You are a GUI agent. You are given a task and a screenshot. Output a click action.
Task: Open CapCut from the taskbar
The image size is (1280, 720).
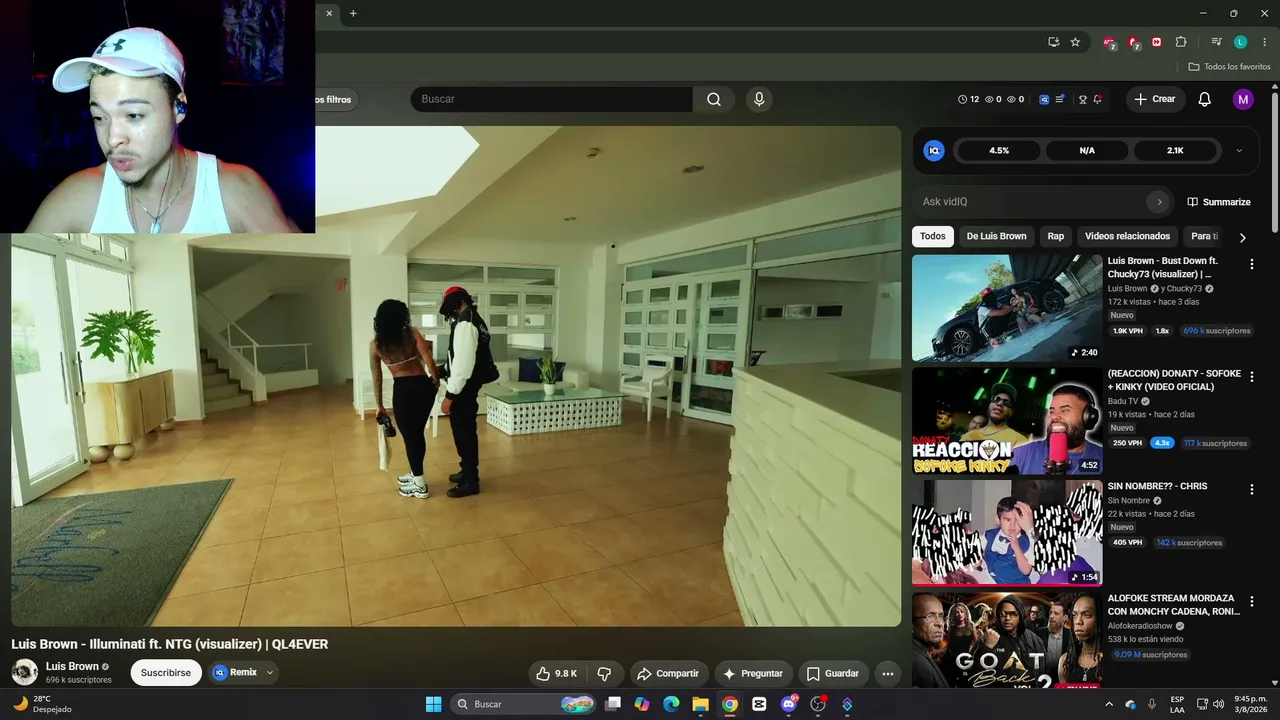coord(759,704)
